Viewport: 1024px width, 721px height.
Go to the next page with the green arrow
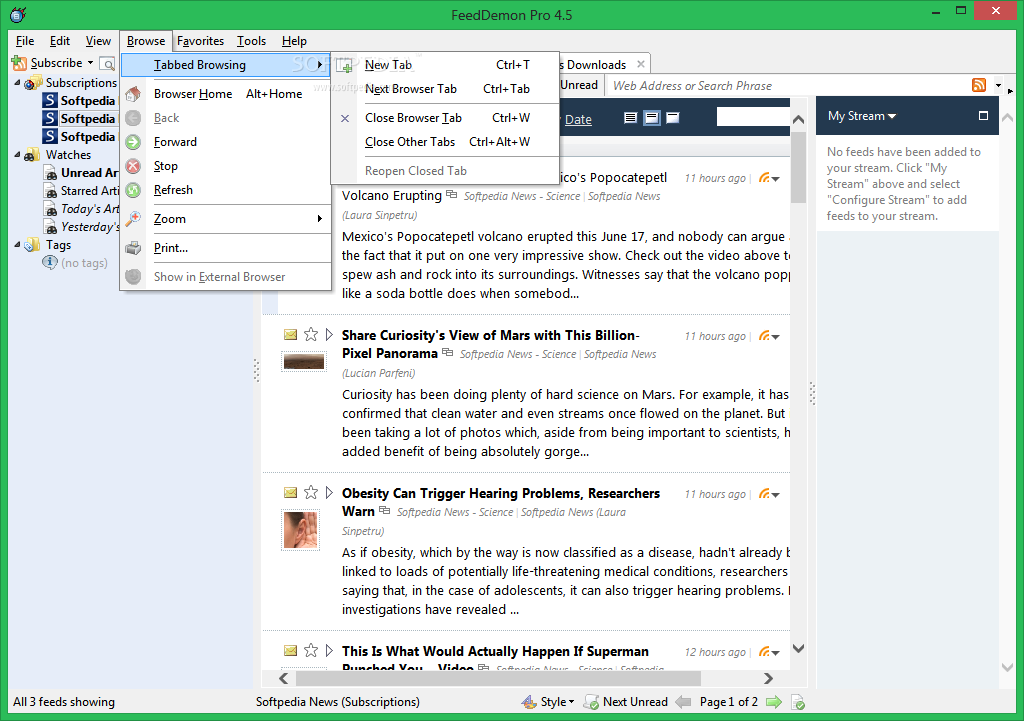774,702
